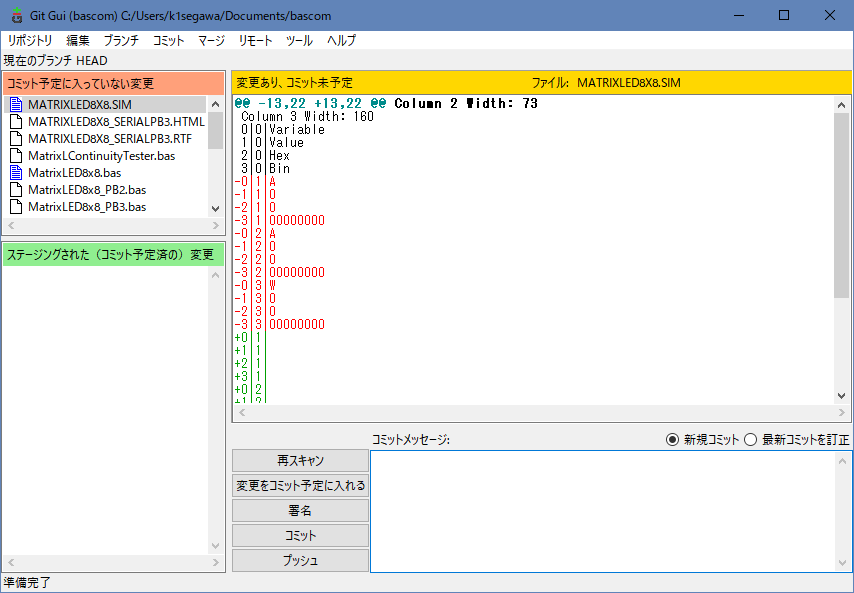Click the diff line '2|0|Hex'

pos(265,156)
